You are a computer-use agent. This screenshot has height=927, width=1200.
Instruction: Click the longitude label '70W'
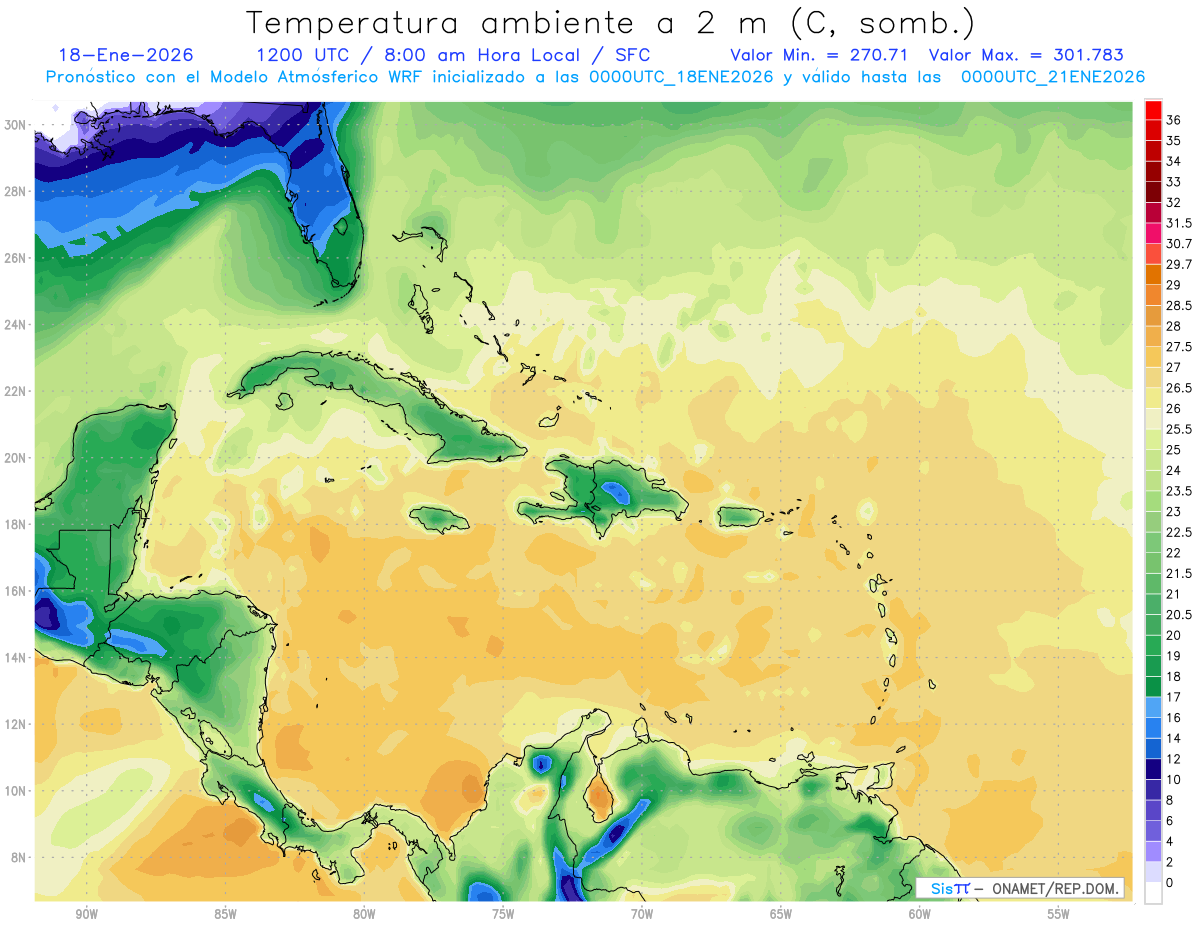(642, 914)
